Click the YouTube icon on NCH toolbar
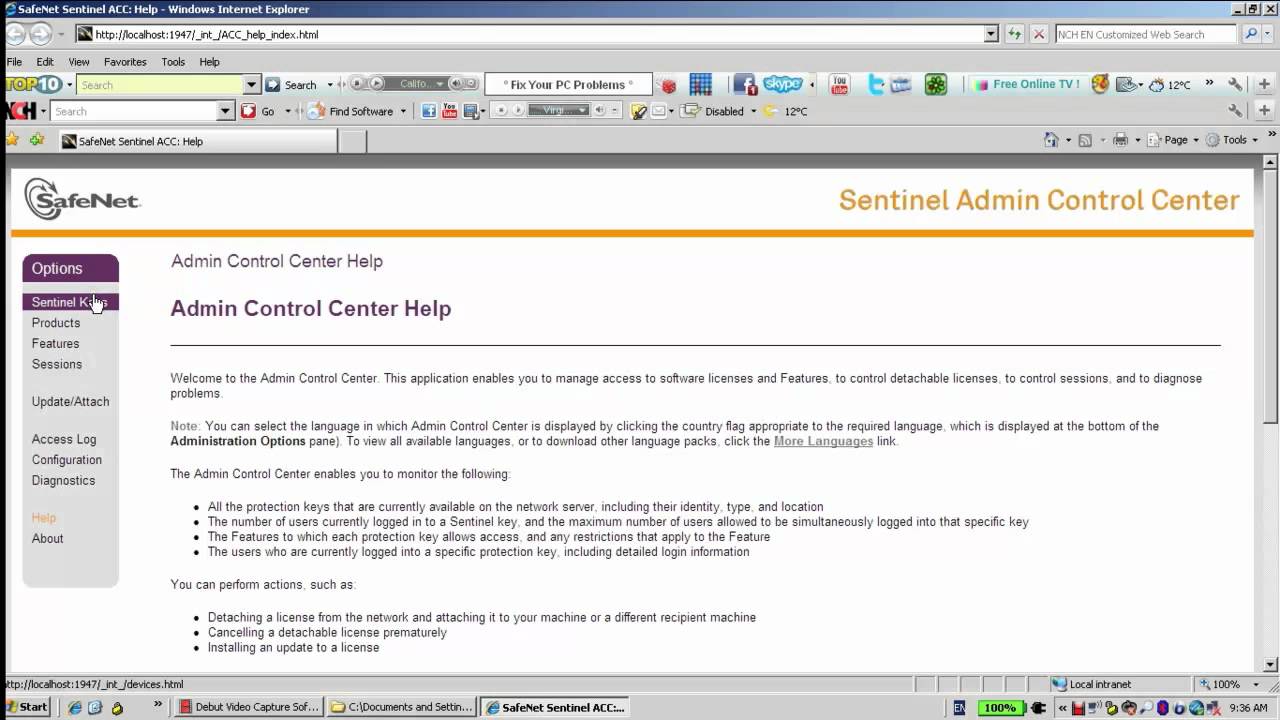This screenshot has height=720, width=1280. click(x=449, y=111)
